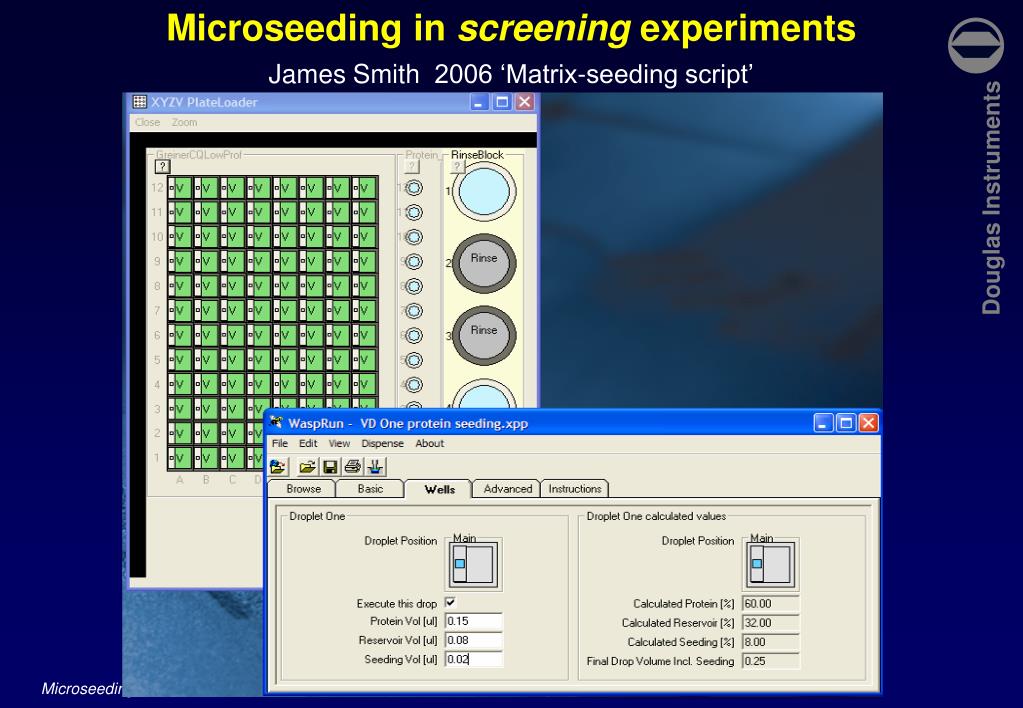Select the Wells tab
1023x708 pixels.
(439, 489)
